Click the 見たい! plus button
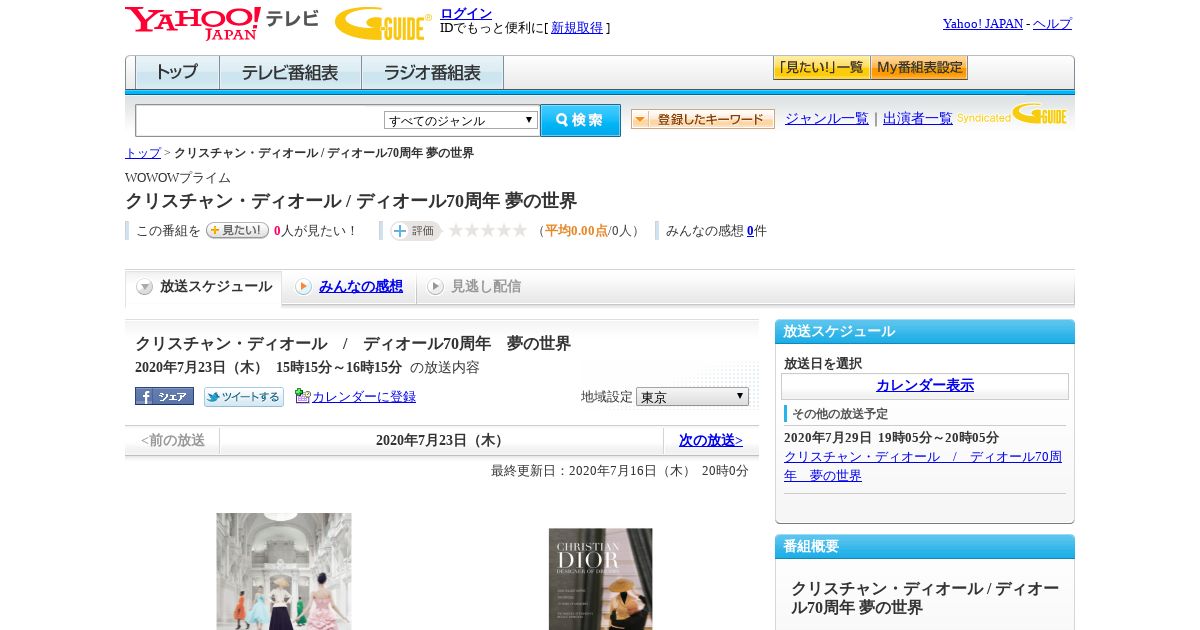This screenshot has height=630, width=1200. coord(237,230)
